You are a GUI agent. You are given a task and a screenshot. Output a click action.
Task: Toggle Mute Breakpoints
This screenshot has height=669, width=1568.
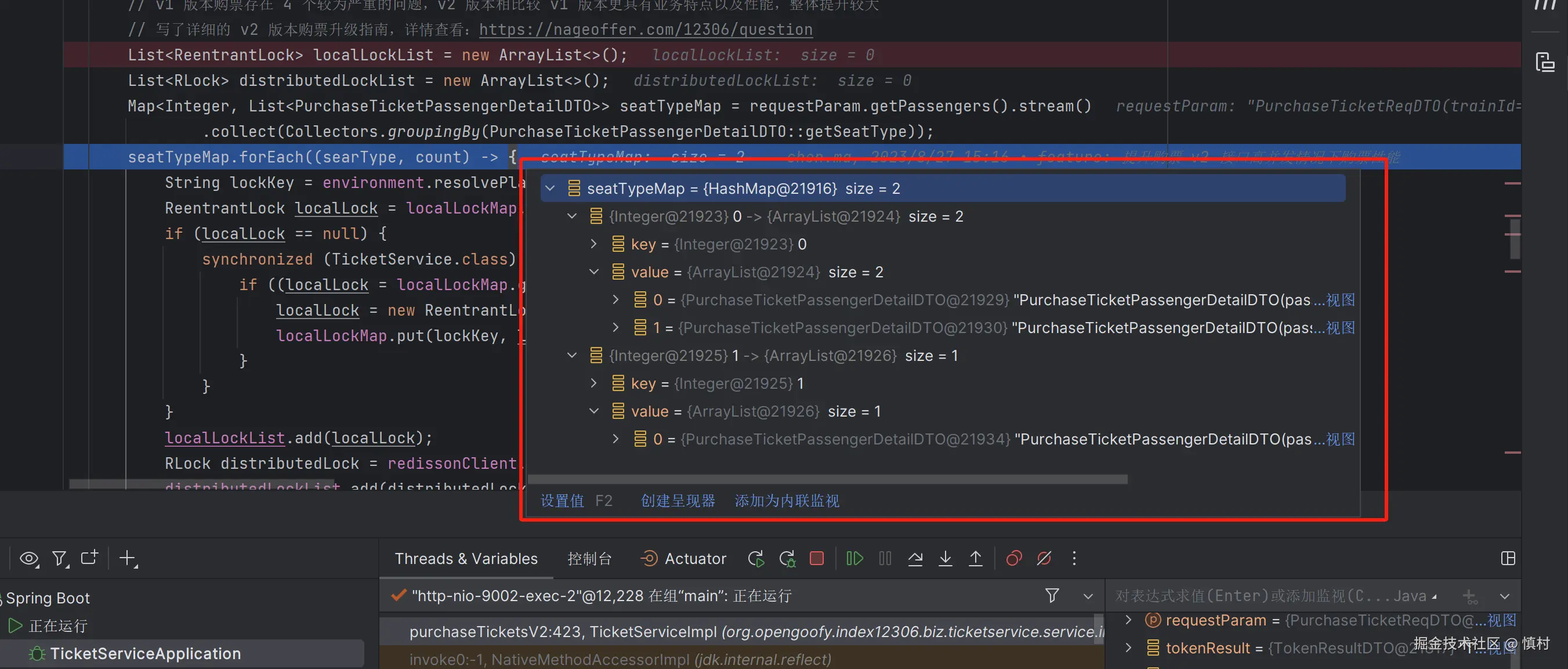pyautogui.click(x=1044, y=558)
